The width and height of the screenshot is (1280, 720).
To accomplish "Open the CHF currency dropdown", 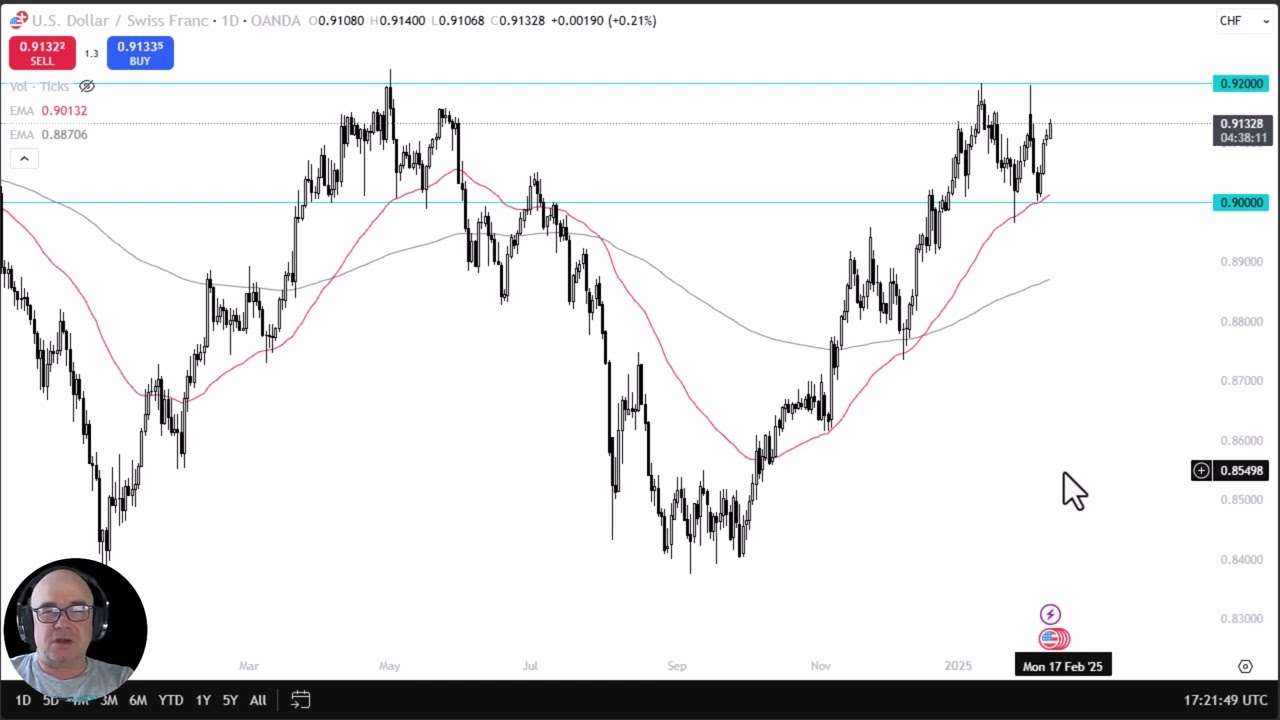I will [1243, 21].
